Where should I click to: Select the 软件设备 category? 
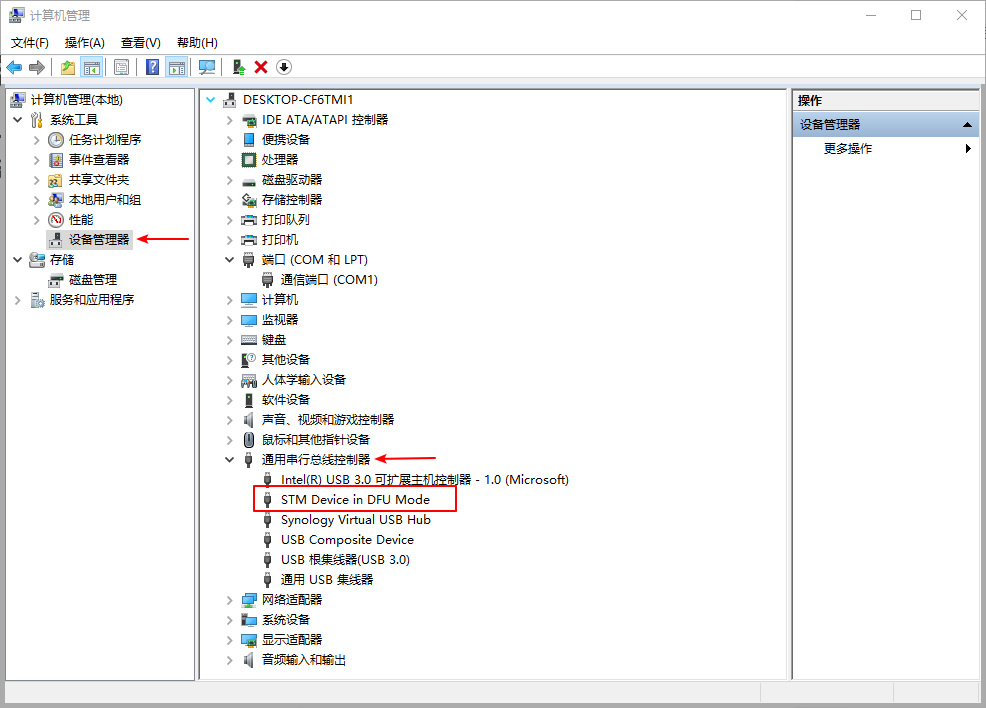pos(285,400)
